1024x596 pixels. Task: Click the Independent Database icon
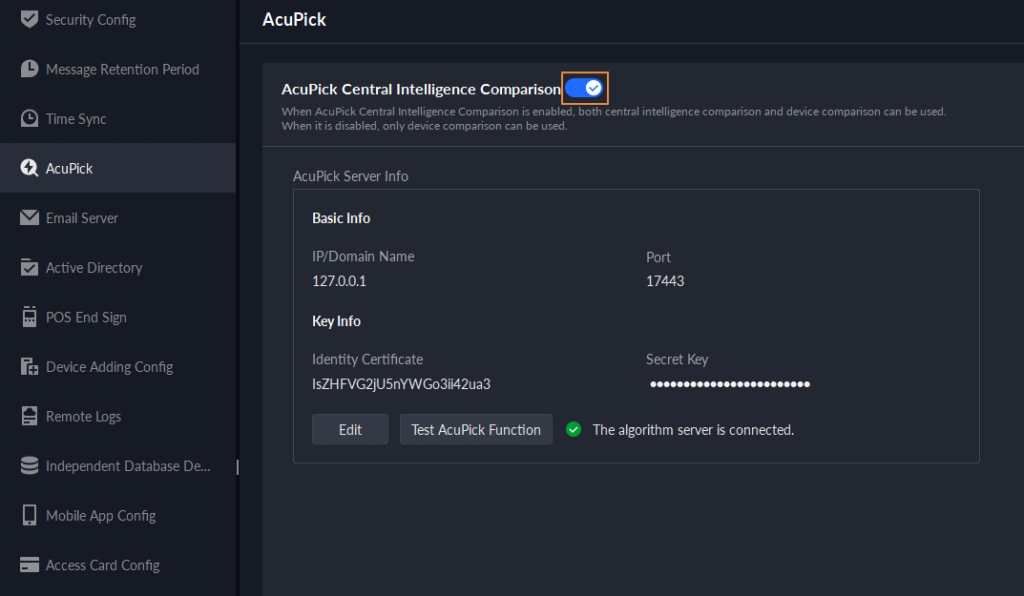click(x=29, y=466)
